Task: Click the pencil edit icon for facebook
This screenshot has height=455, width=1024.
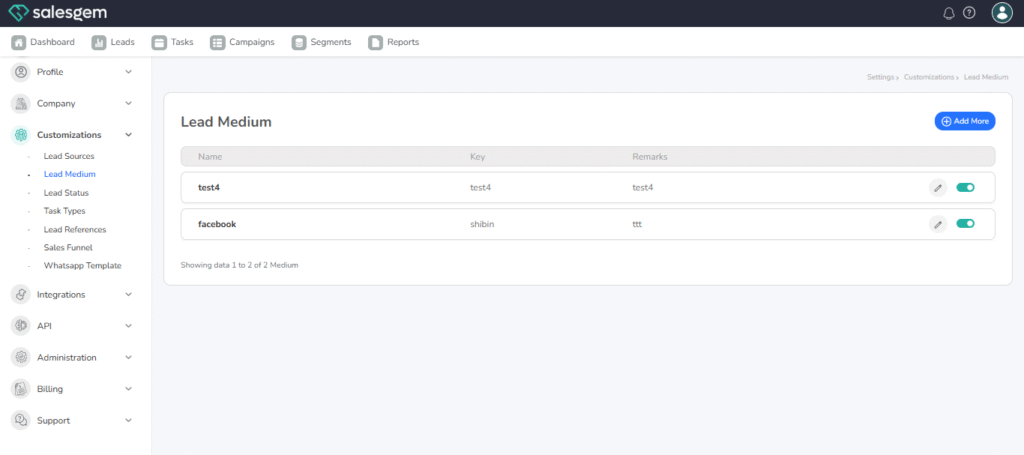Action: click(937, 224)
